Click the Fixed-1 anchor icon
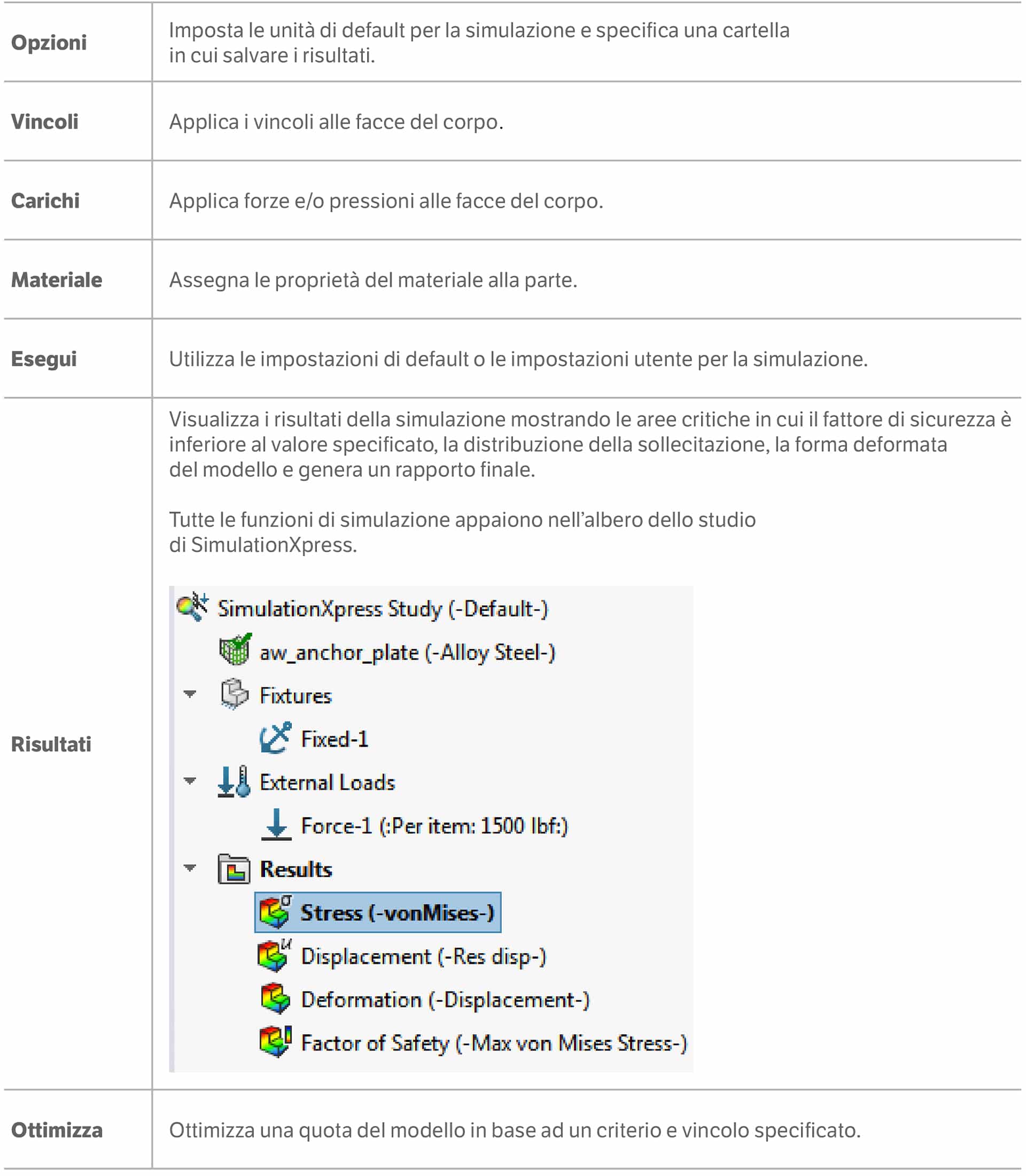Image resolution: width=1026 pixels, height=1176 pixels. (275, 738)
